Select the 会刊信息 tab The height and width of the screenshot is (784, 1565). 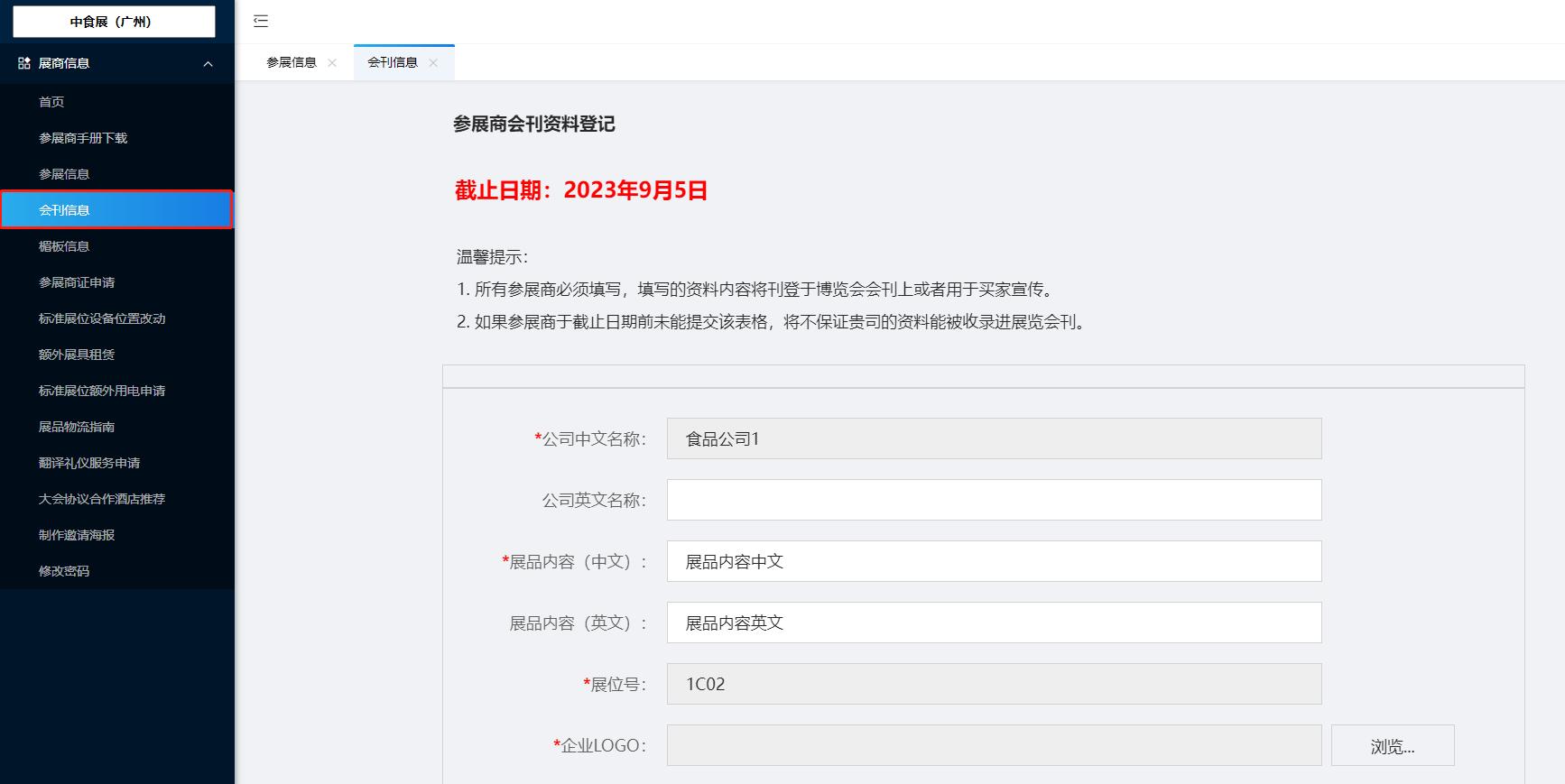[x=393, y=63]
